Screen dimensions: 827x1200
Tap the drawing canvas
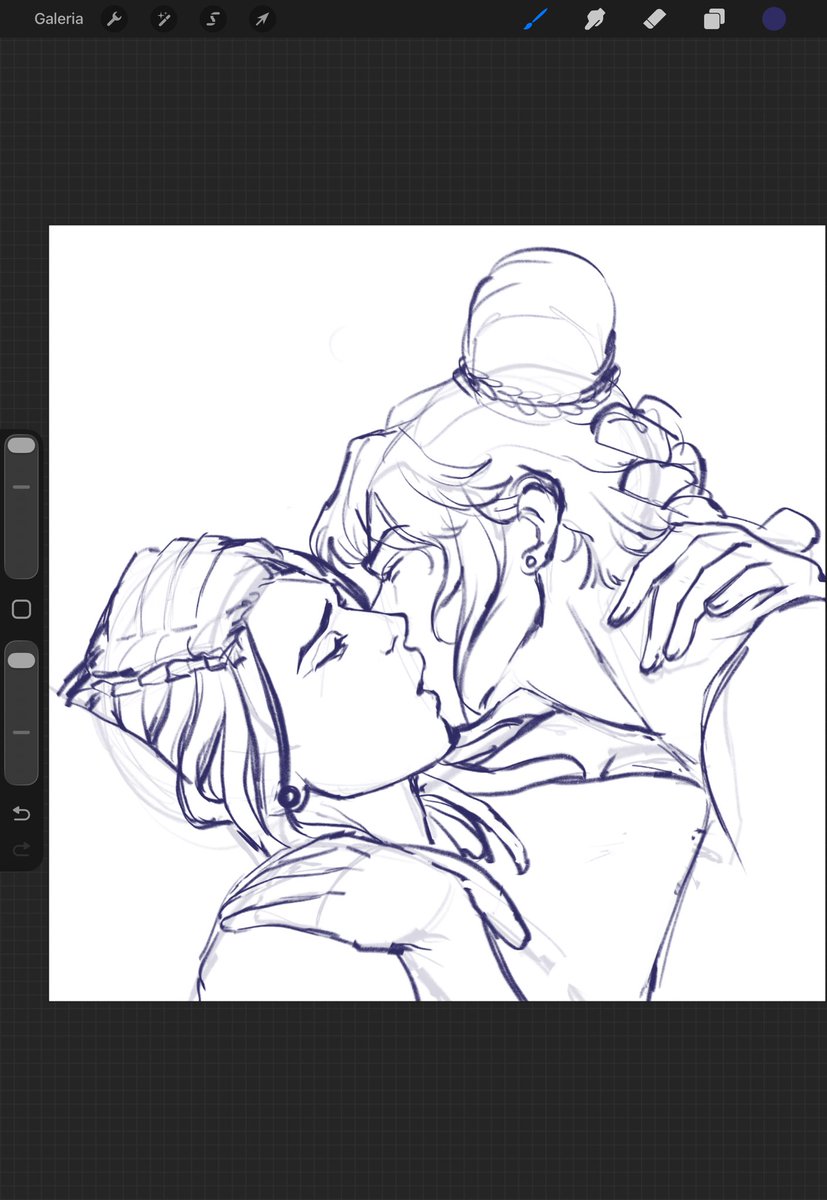tap(438, 613)
